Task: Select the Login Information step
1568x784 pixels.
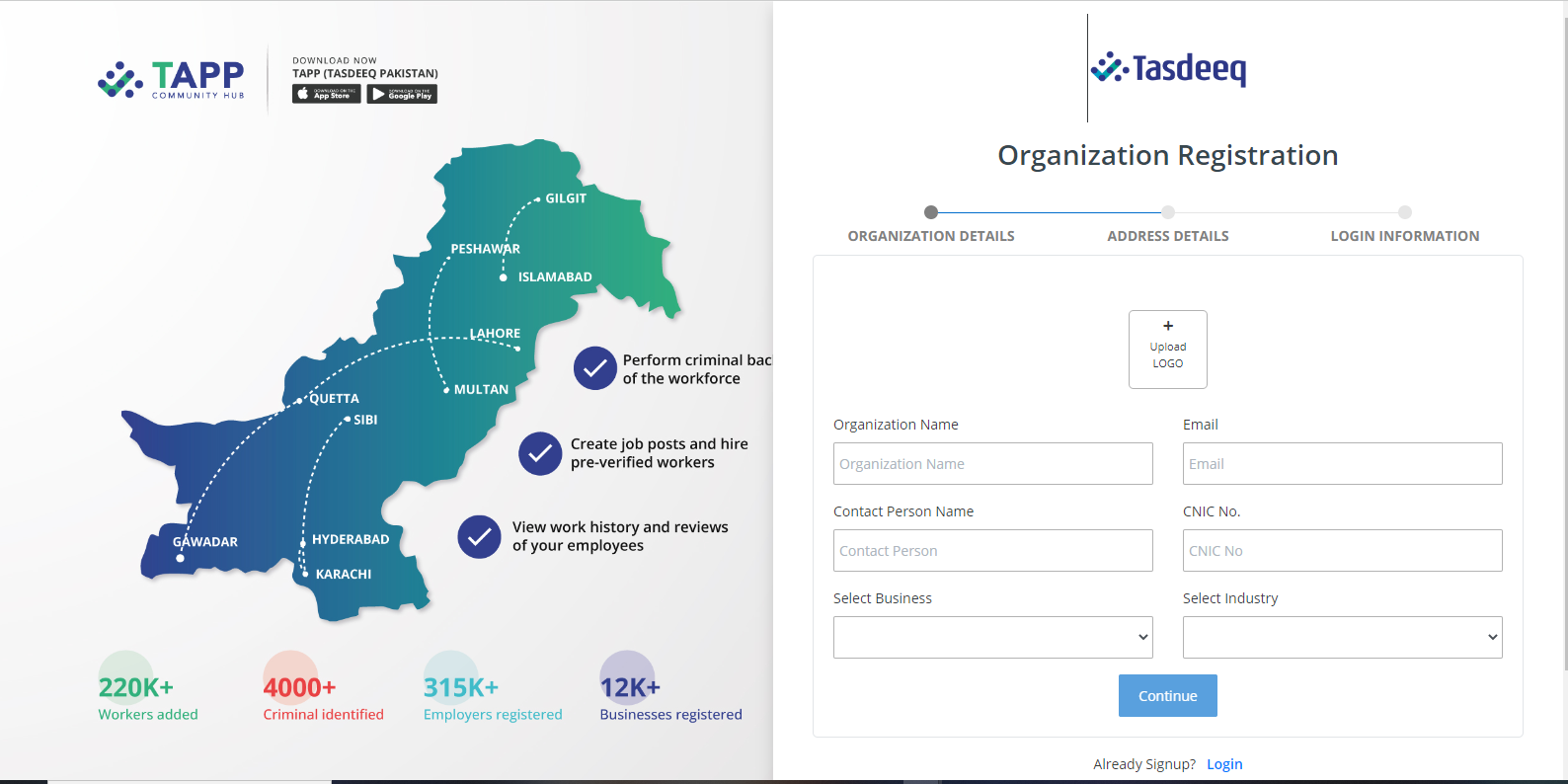Action: pos(1405,236)
